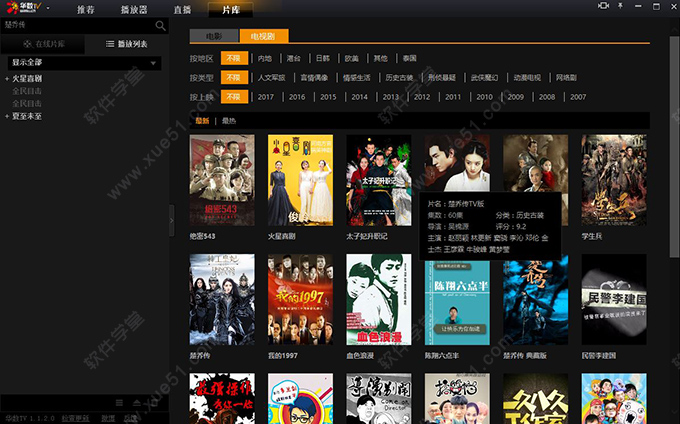Open the 推荐 tab
Image resolution: width=680 pixels, height=424 pixels.
coord(85,10)
